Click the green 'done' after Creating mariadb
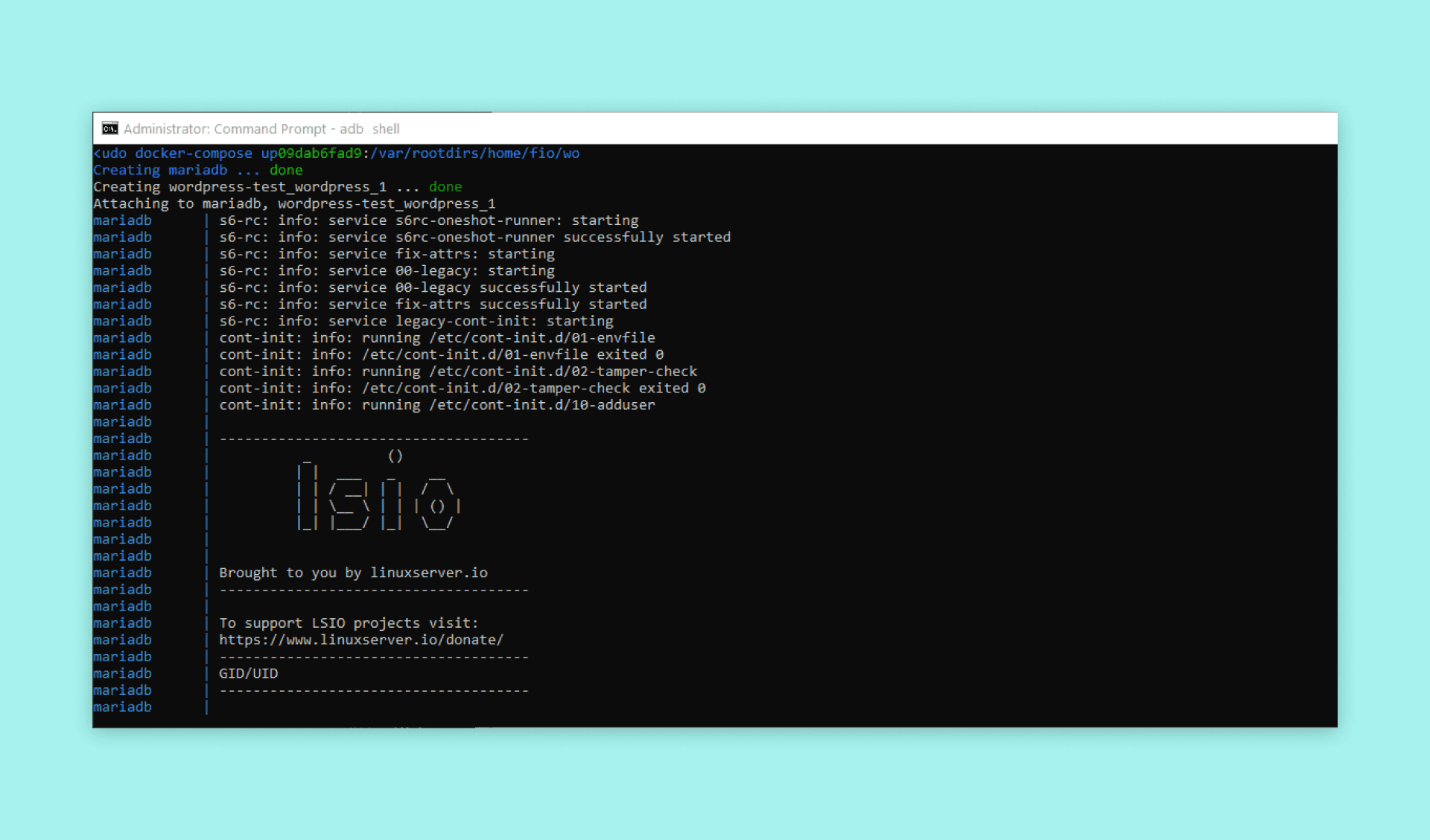The height and width of the screenshot is (840, 1430). pyautogui.click(x=286, y=171)
